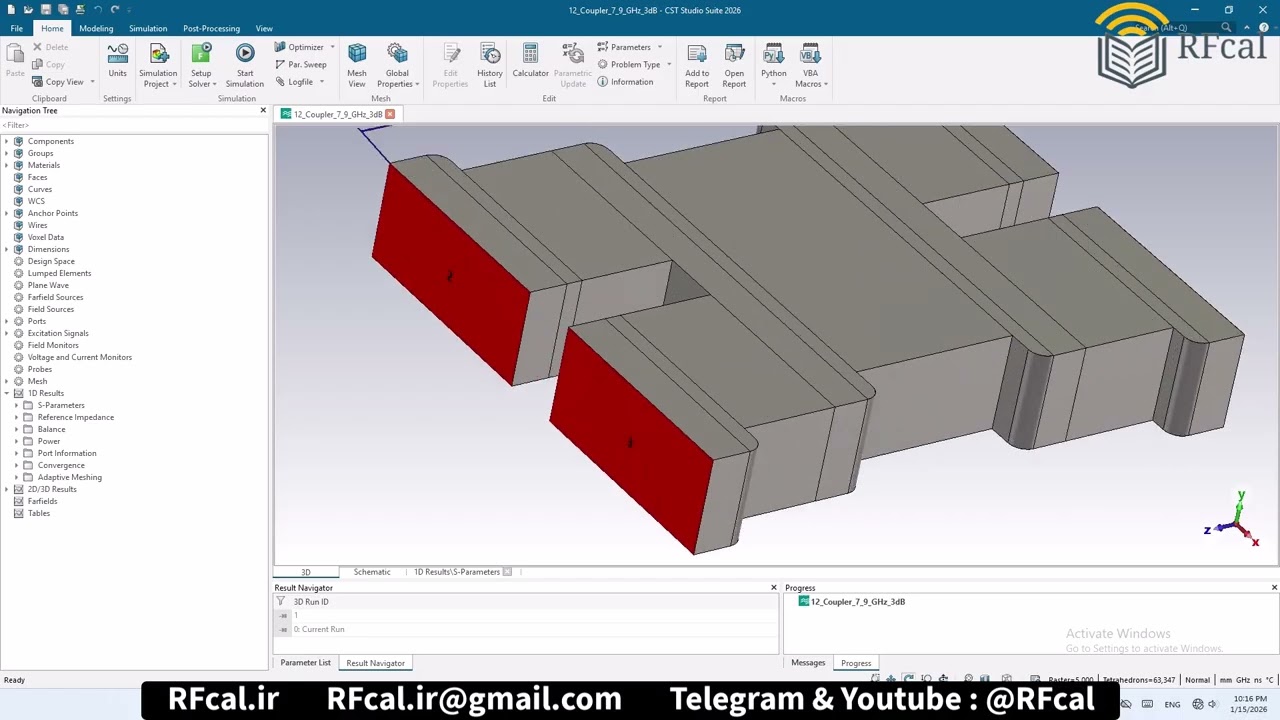This screenshot has width=1280, height=720.
Task: Close the Navigation Tree panel
Action: click(263, 110)
